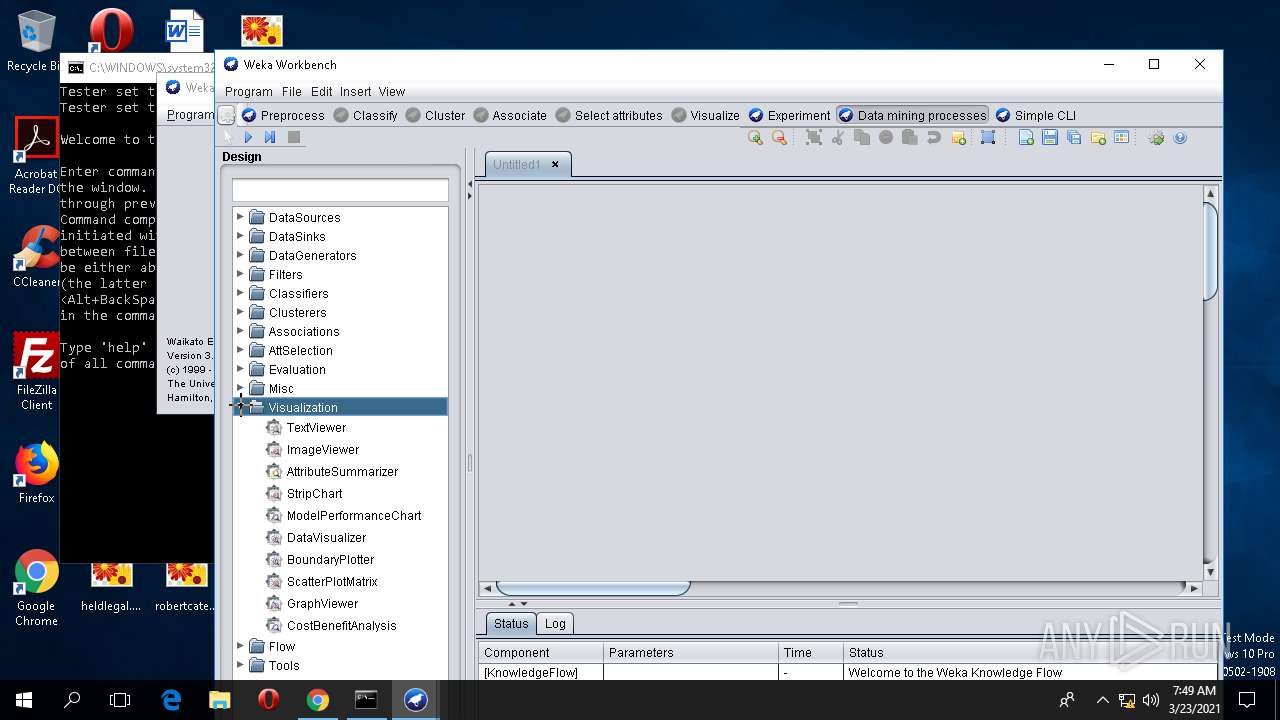Expand the DataSinks folder

coord(240,236)
